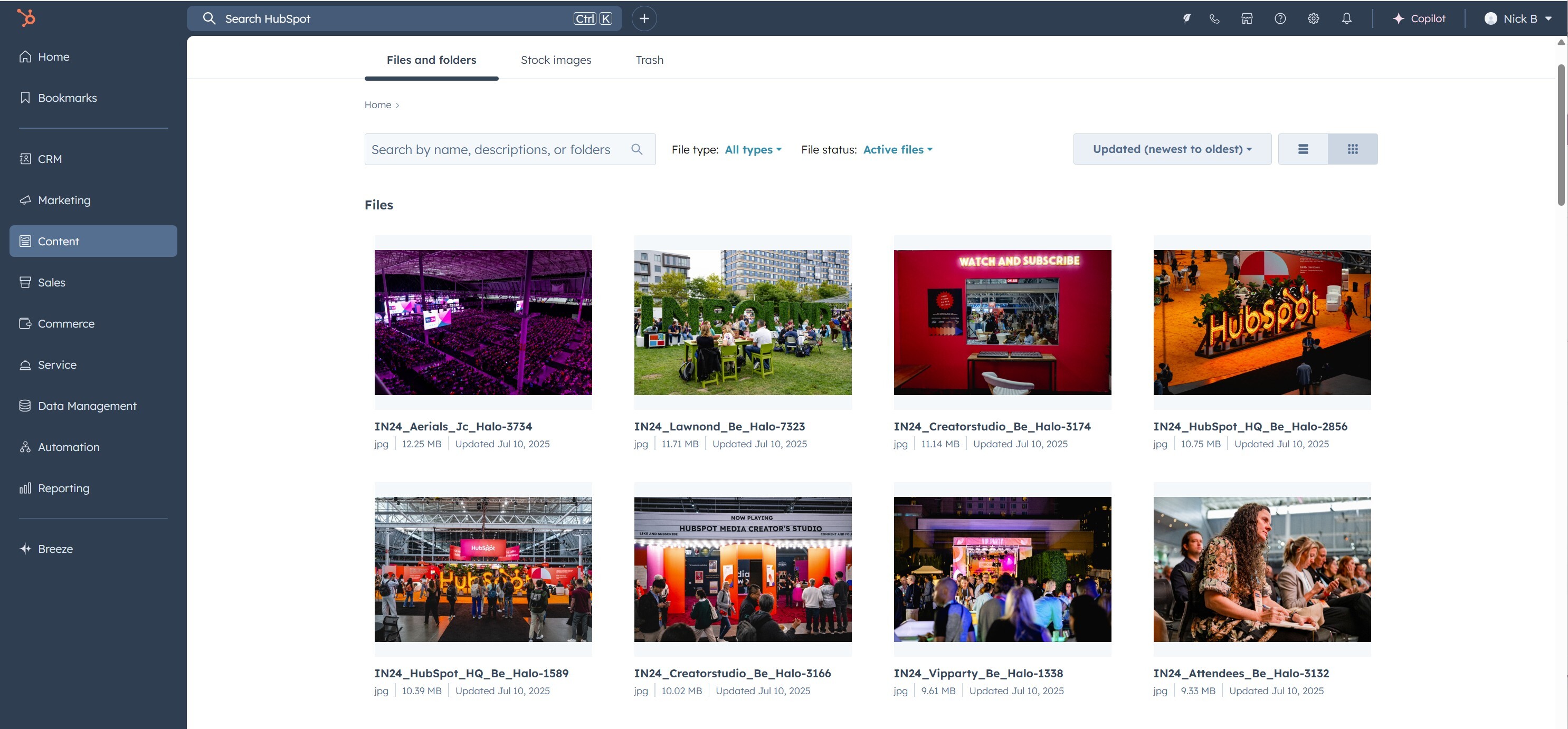This screenshot has height=729, width=1568.
Task: Open the Notifications bell icon
Action: [1346, 18]
